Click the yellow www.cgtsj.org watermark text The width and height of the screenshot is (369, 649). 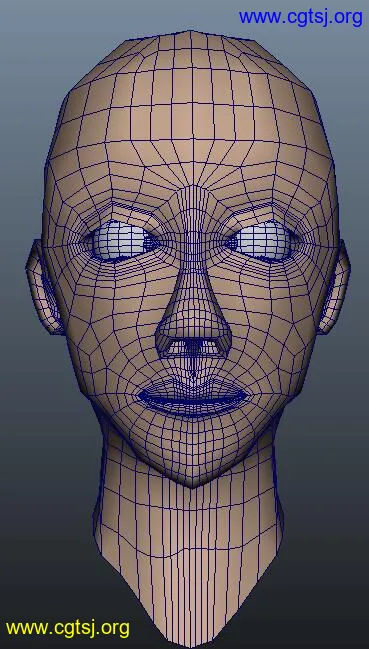pos(68,628)
